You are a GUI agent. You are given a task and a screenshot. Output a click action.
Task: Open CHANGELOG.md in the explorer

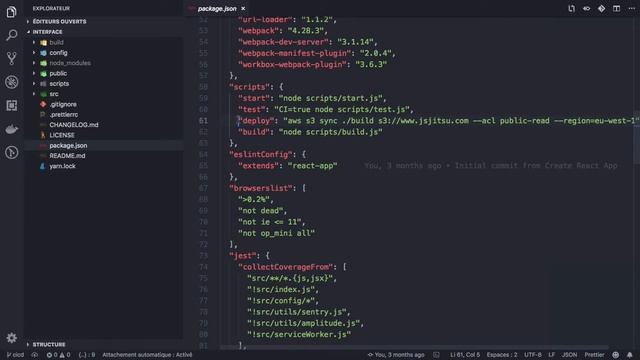pos(74,125)
